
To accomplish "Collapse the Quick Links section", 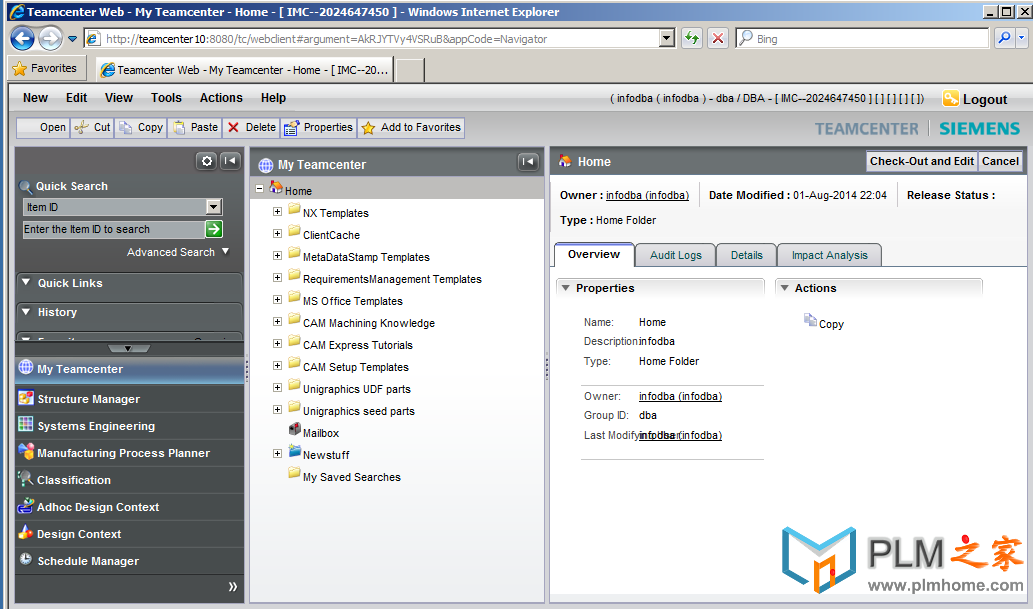I will coord(26,282).
